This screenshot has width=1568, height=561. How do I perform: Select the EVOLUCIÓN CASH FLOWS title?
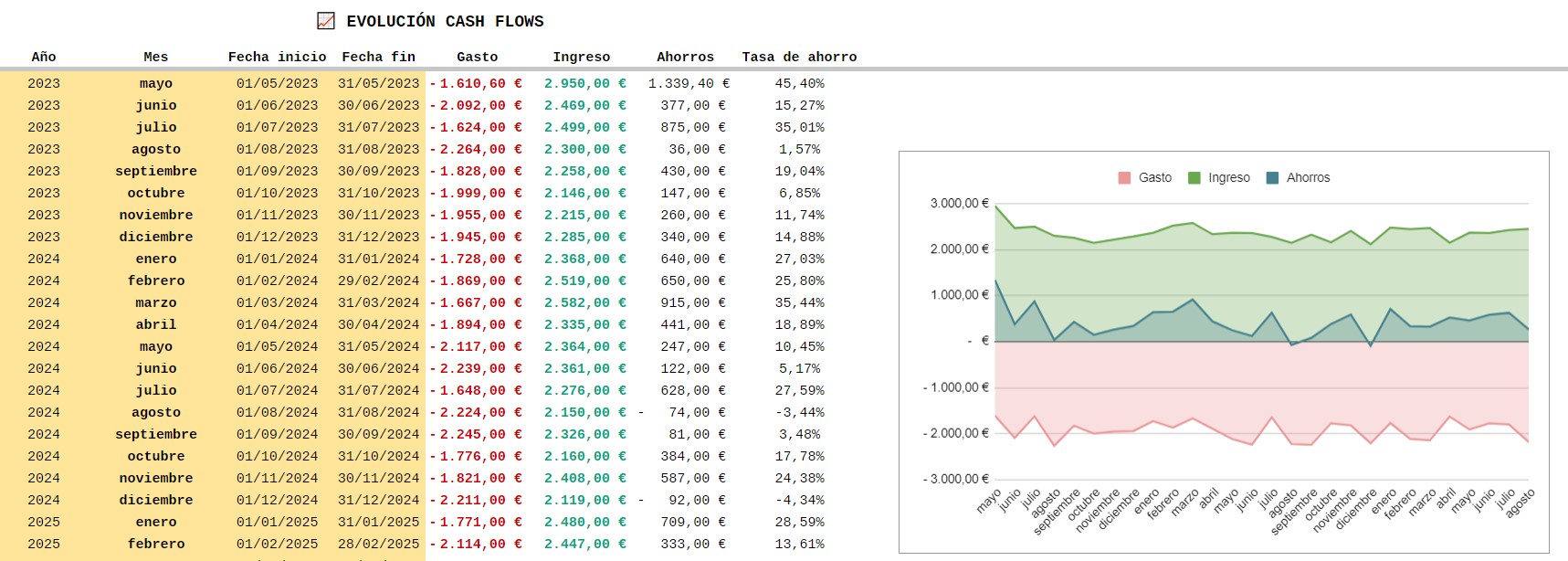445,21
